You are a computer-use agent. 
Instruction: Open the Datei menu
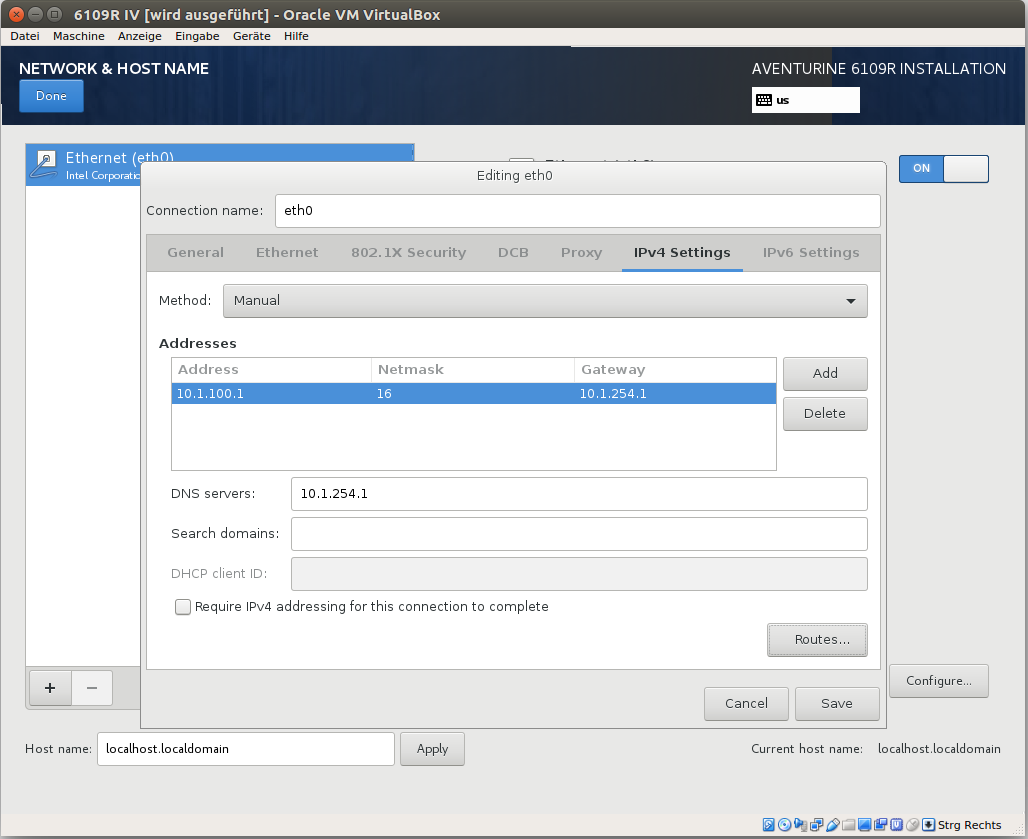pyautogui.click(x=25, y=36)
